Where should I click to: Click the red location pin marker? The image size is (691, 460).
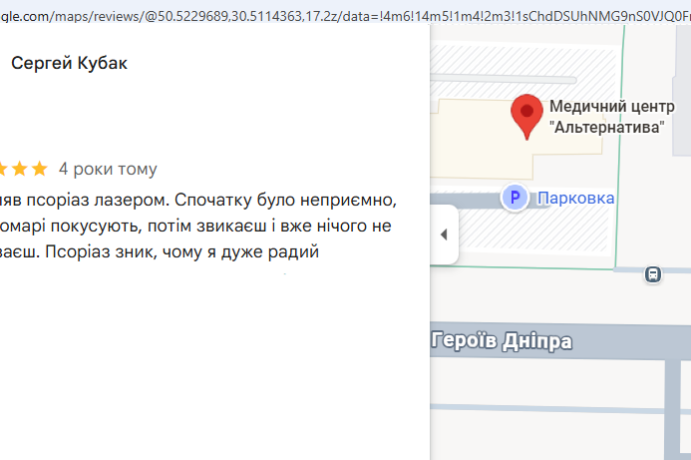click(x=527, y=115)
